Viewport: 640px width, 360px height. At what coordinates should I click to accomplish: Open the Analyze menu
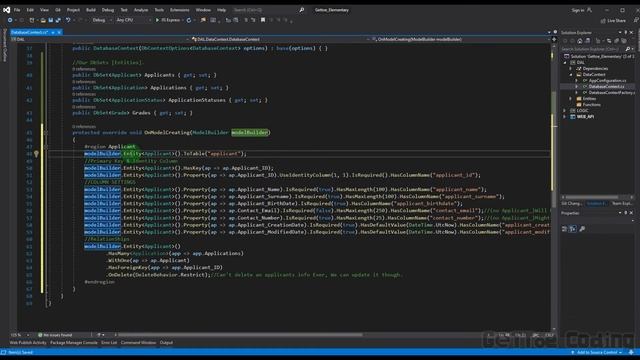point(141,10)
